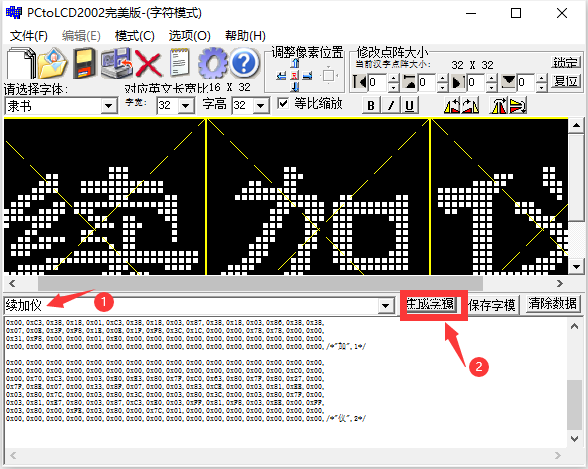The width and height of the screenshot is (588, 469).
Task: Click the right margin value field
Action: 477,82
